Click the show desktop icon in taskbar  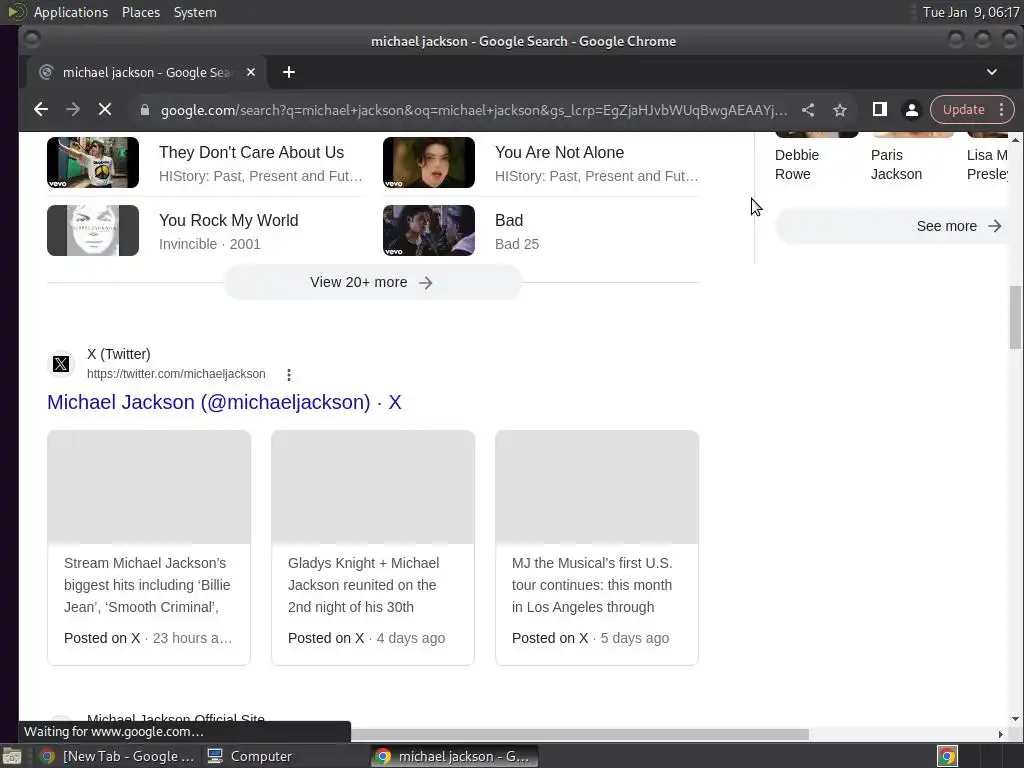pos(12,756)
